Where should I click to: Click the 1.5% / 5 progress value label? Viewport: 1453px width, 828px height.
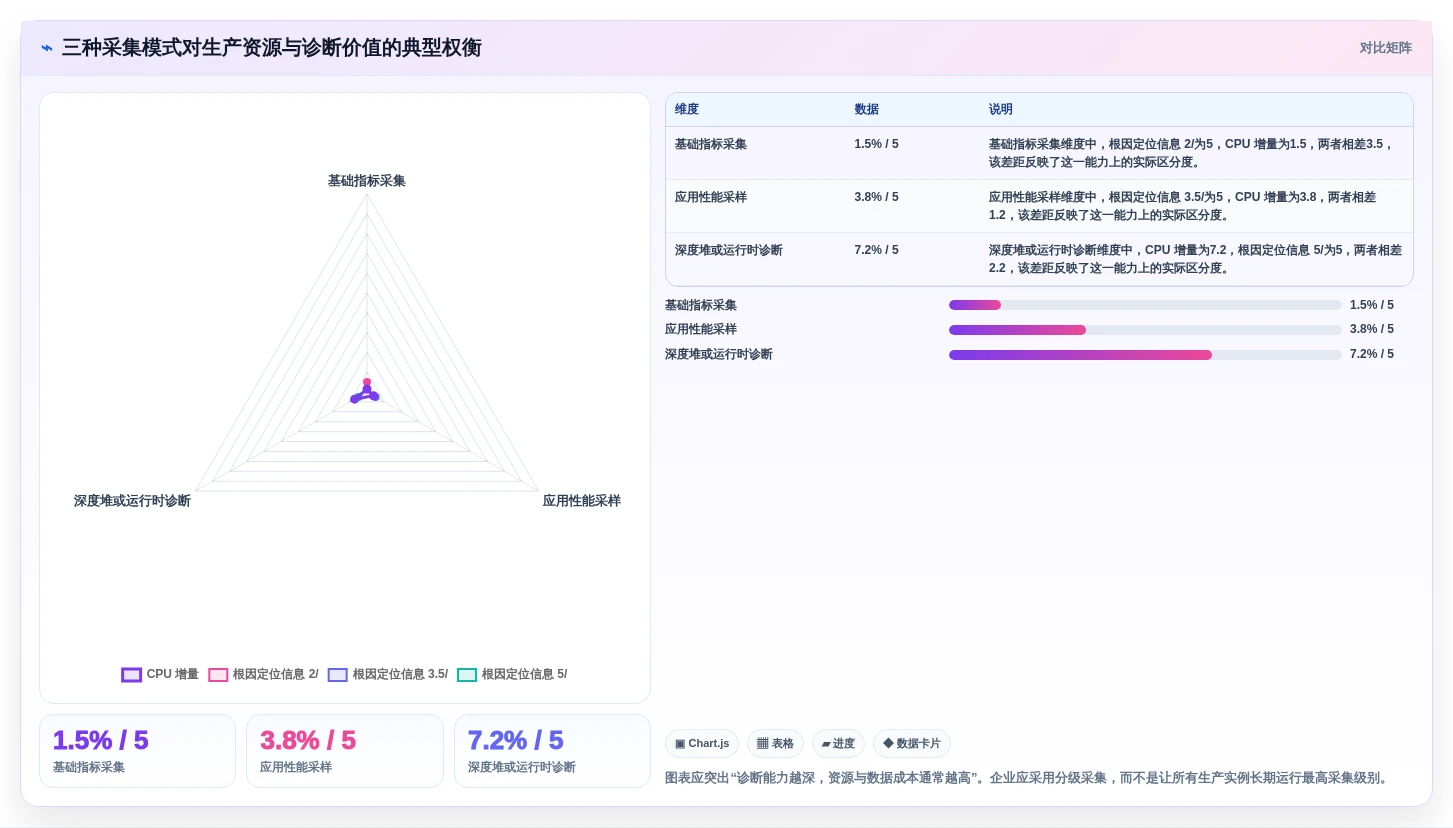(1372, 305)
